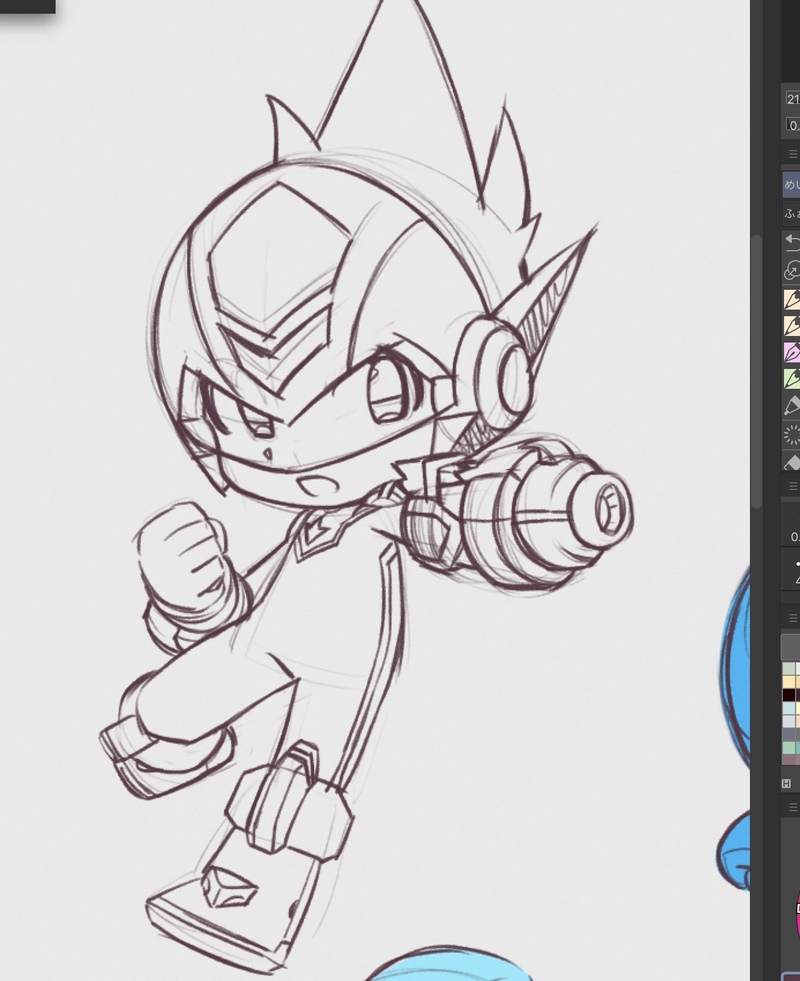Open the panel menu below the H icon

pyautogui.click(x=794, y=807)
